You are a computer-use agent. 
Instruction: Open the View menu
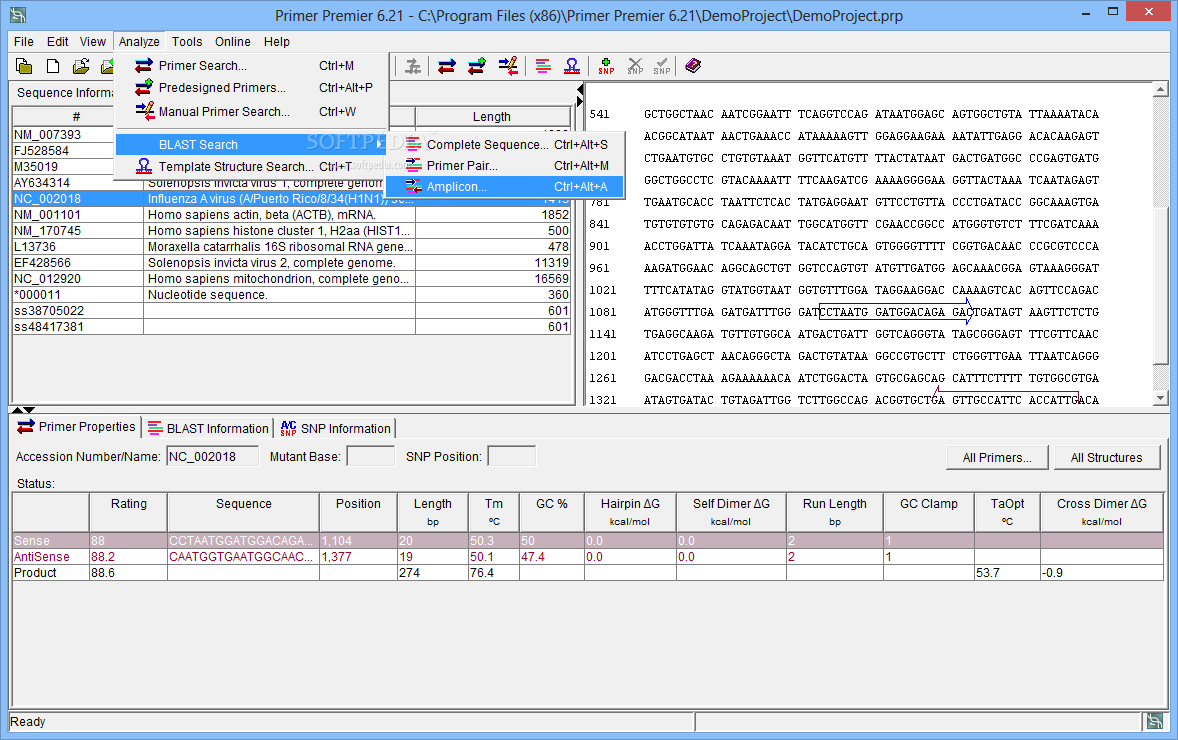[92, 41]
